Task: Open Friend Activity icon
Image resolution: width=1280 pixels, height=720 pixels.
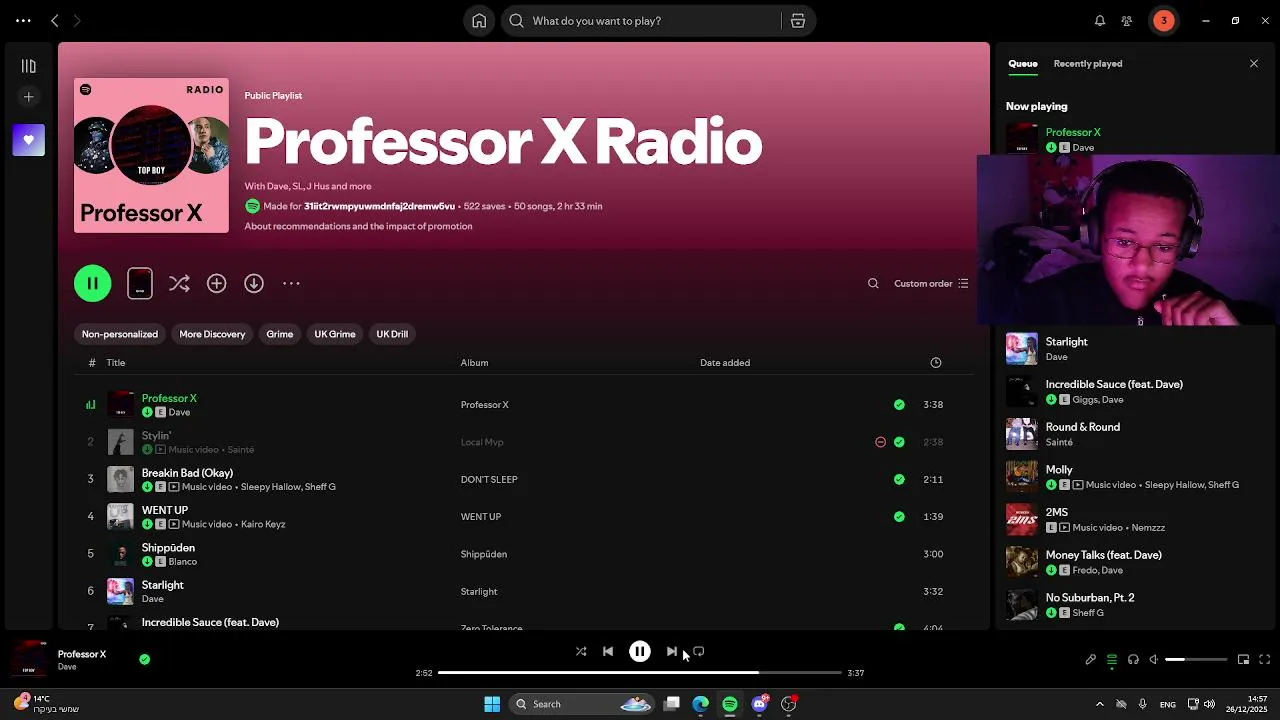Action: [1126, 20]
